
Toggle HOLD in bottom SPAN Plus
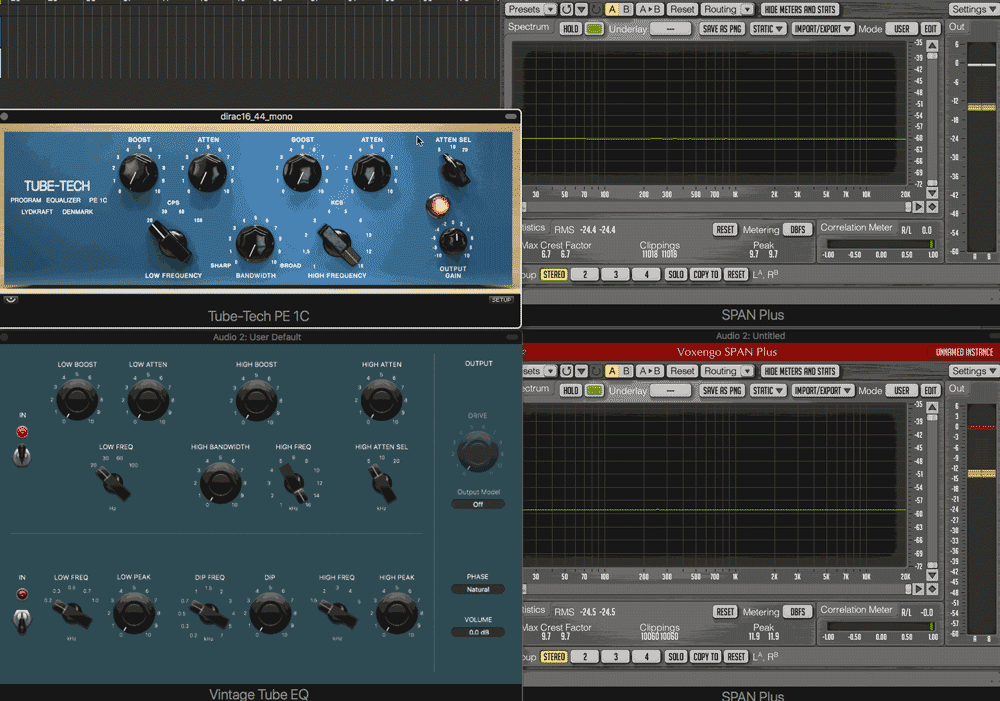tap(571, 390)
